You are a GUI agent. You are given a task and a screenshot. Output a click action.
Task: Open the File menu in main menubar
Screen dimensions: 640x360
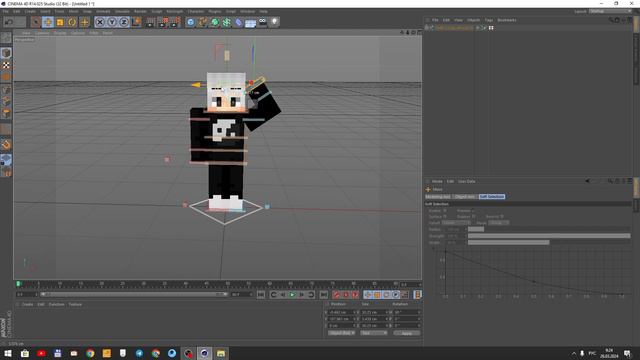point(6,11)
